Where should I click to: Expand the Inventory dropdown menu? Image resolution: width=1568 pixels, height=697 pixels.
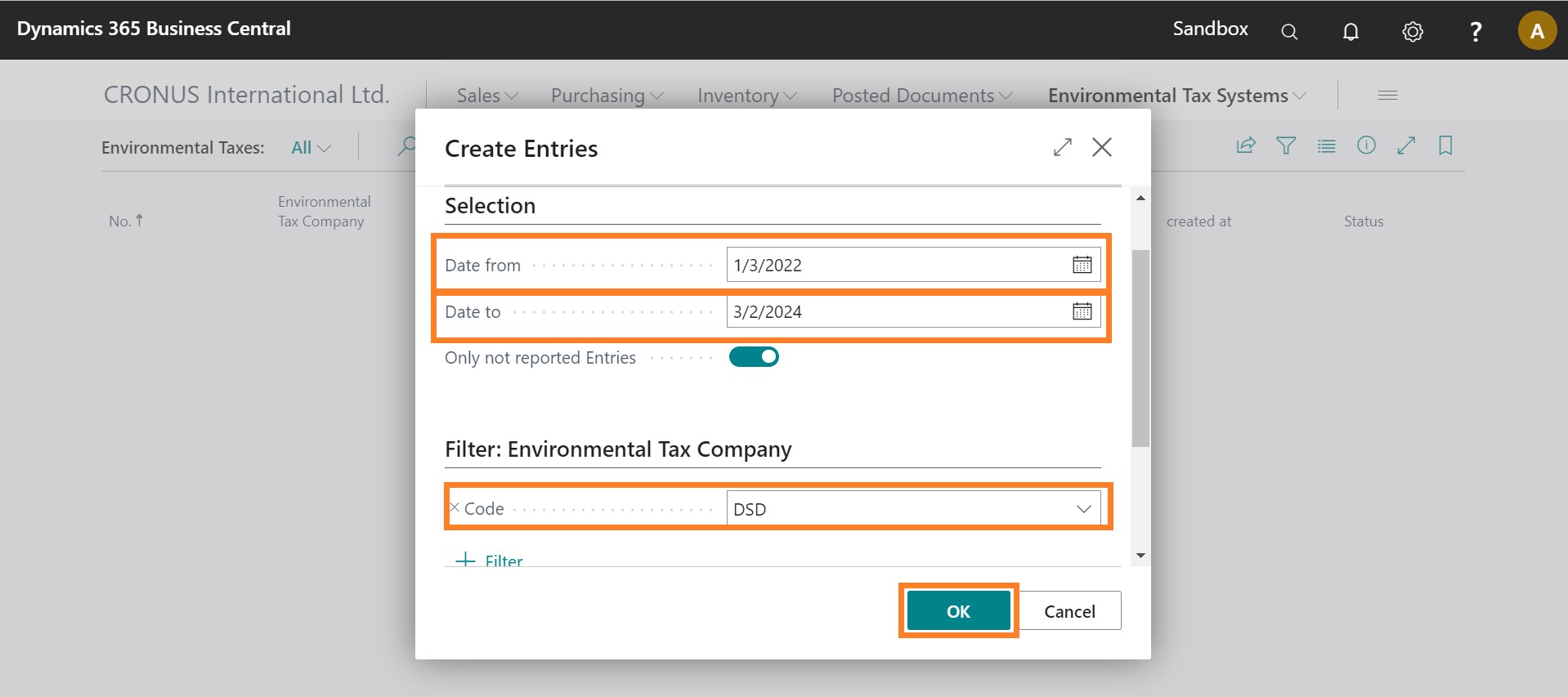tap(746, 96)
